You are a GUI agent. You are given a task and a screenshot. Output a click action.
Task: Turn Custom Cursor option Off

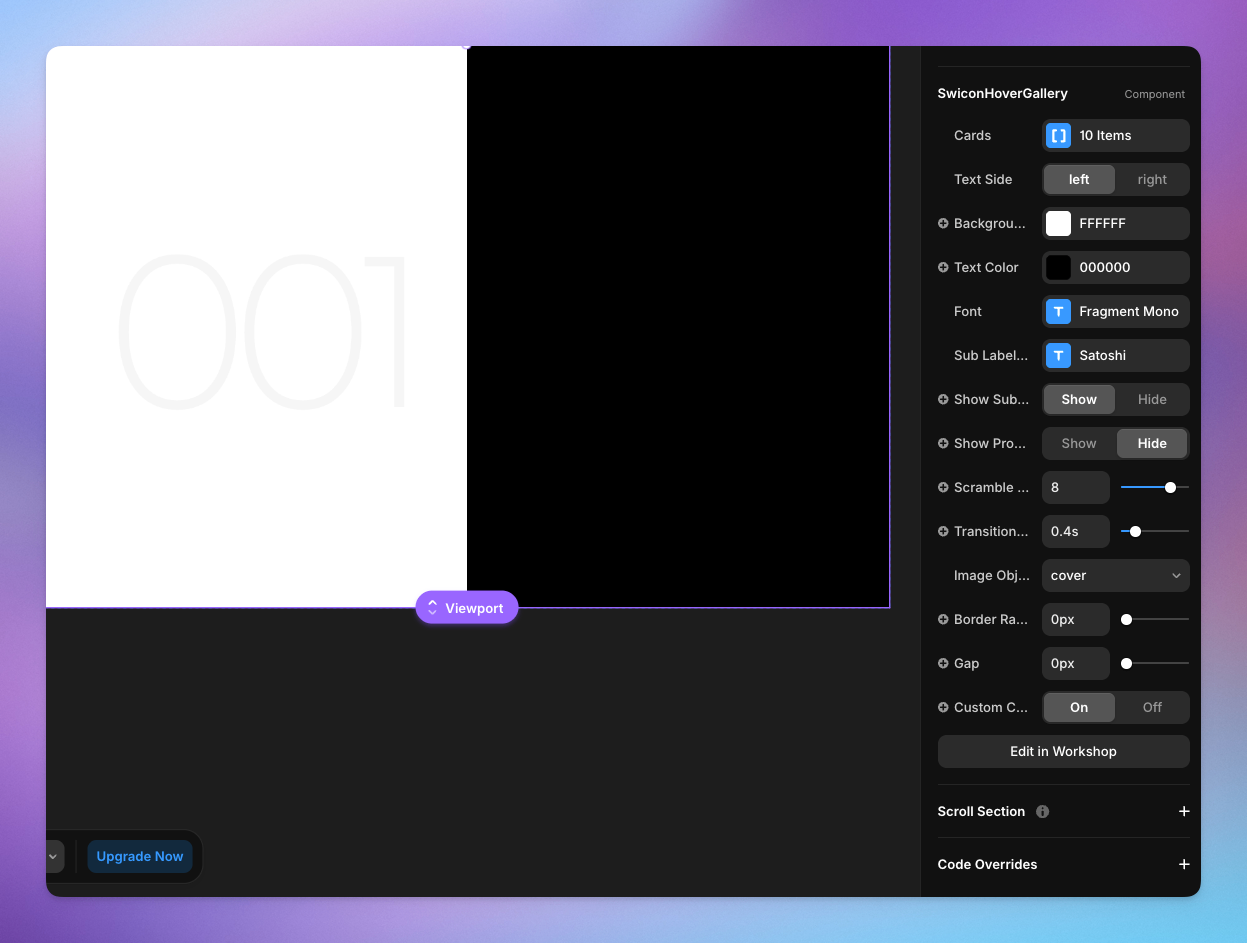pyautogui.click(x=1152, y=708)
